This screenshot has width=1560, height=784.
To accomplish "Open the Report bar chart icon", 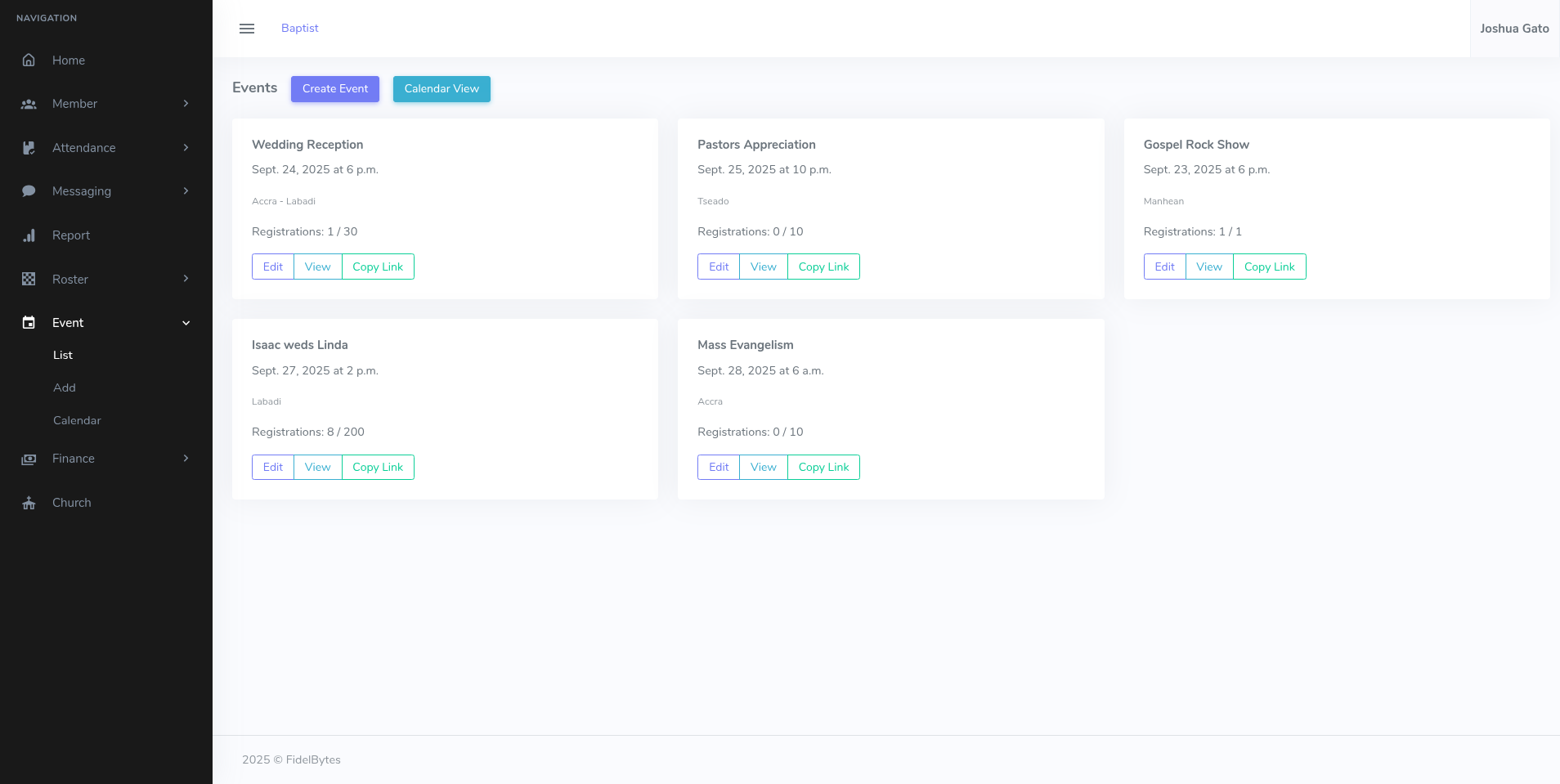I will coord(29,235).
